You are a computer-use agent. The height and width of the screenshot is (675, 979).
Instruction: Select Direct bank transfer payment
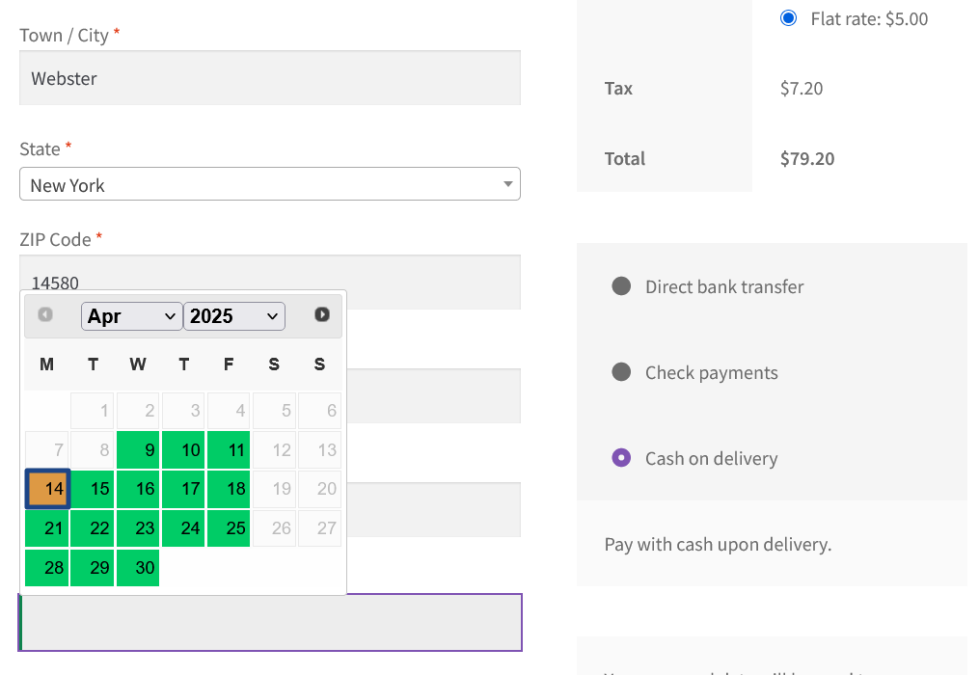(x=621, y=287)
